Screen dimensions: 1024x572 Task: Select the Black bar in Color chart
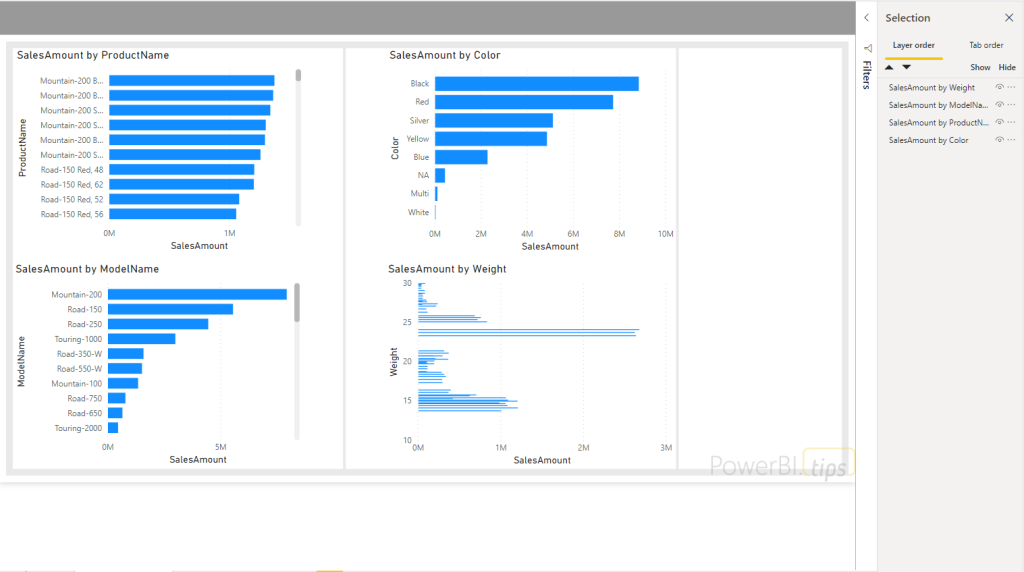point(536,84)
